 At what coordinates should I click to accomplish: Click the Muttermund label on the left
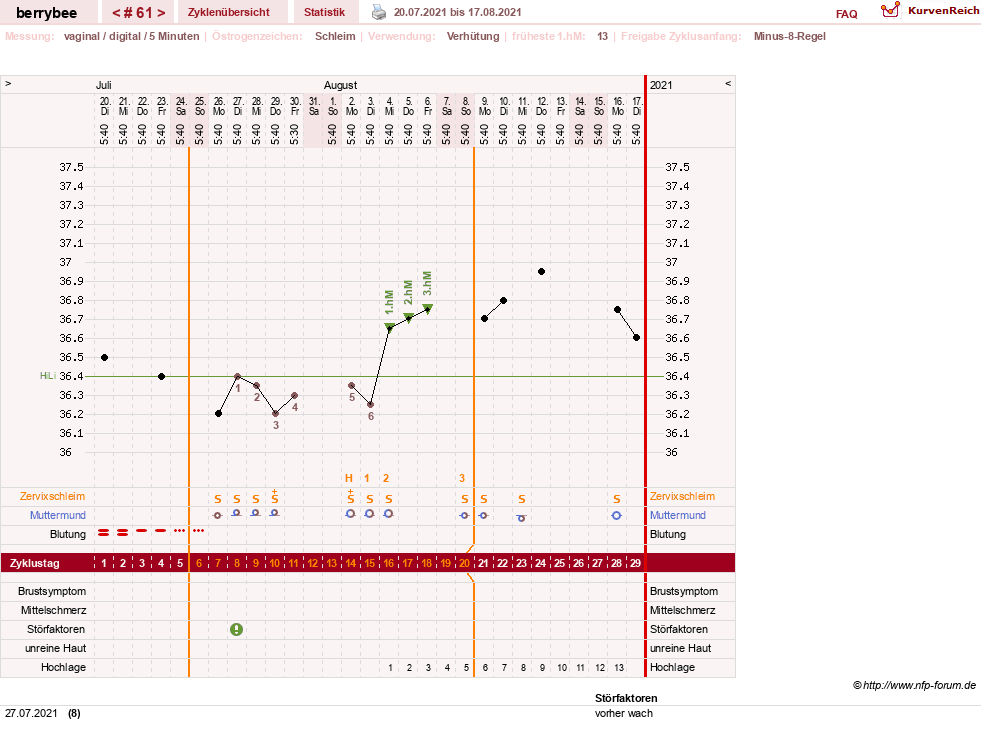(58, 515)
